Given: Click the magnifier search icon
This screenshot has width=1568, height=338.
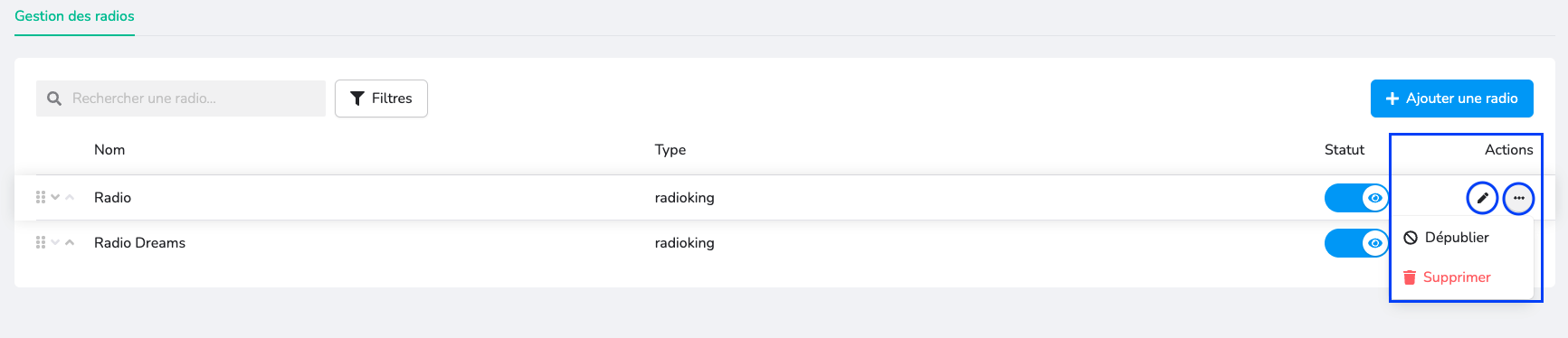Looking at the screenshot, I should (54, 99).
